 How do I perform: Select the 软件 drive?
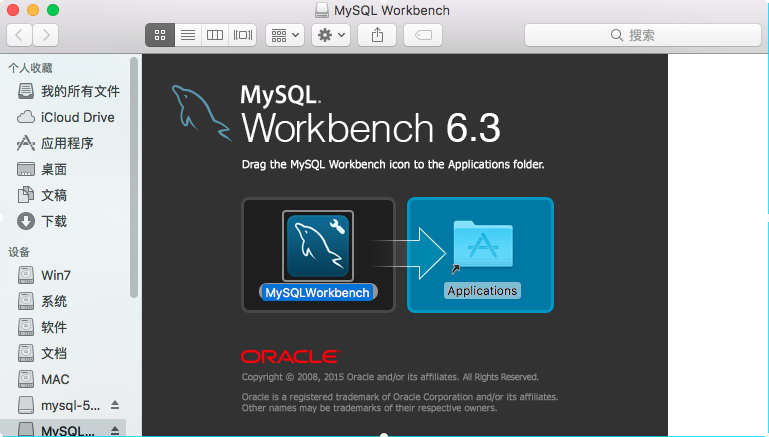coord(42,327)
